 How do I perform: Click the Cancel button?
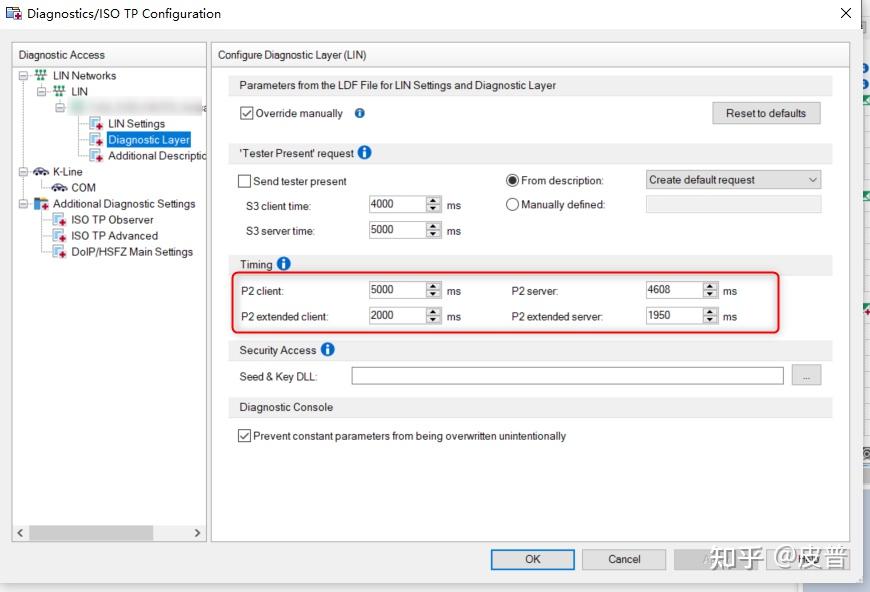(624, 559)
